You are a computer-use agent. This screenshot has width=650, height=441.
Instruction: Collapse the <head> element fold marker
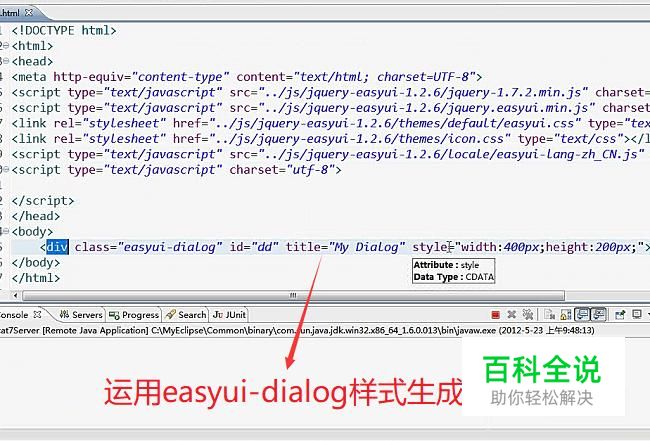[5, 61]
